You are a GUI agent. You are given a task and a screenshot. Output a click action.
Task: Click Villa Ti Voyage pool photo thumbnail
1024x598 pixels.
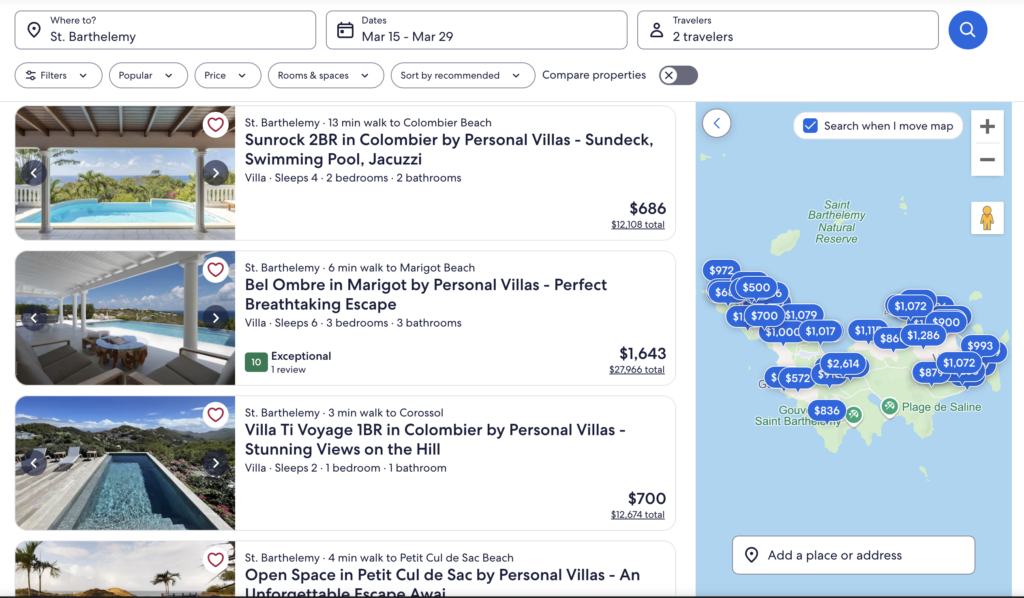[x=125, y=463]
